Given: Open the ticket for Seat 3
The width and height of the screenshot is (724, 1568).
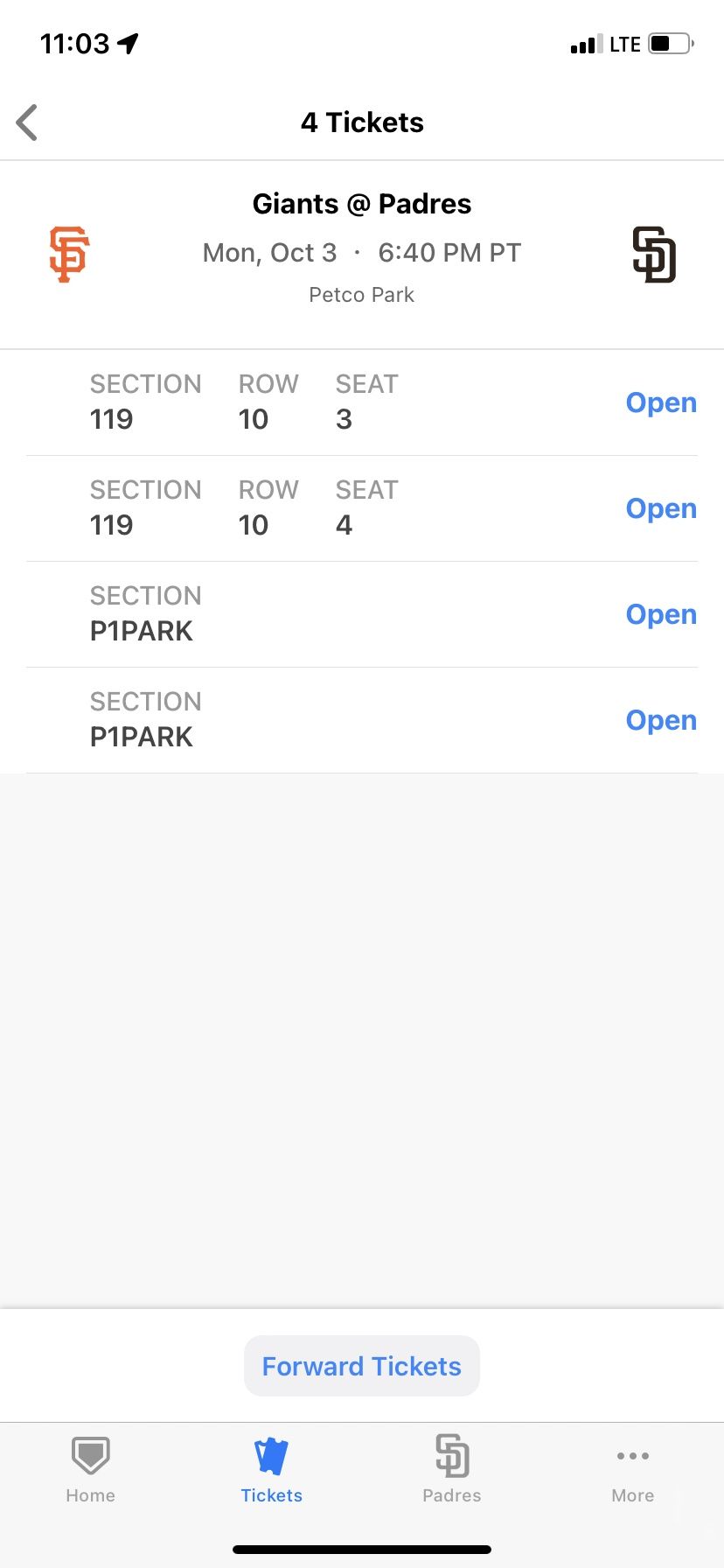Looking at the screenshot, I should coord(661,402).
